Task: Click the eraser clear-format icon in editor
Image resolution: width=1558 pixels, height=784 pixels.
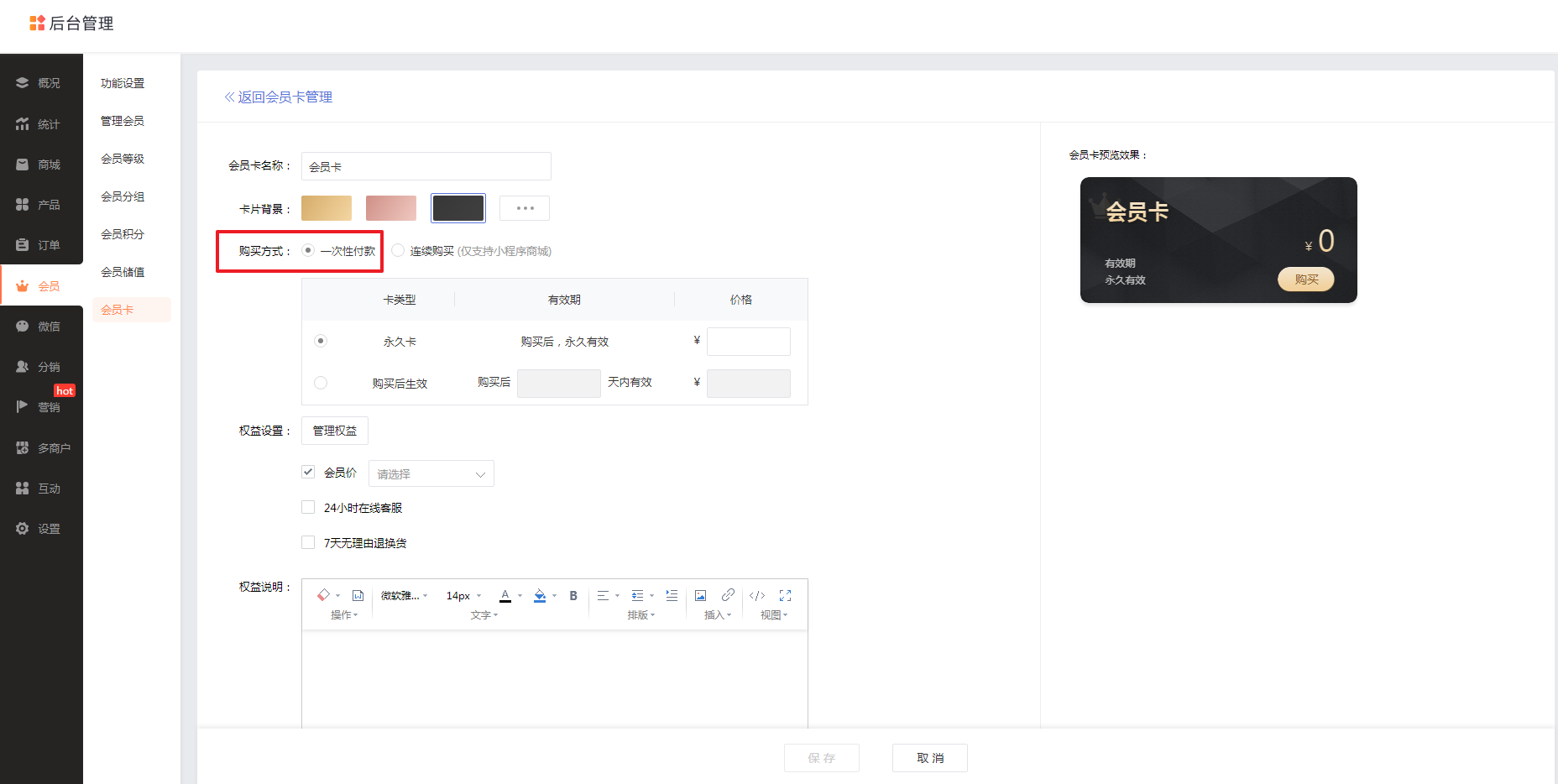Action: click(324, 595)
